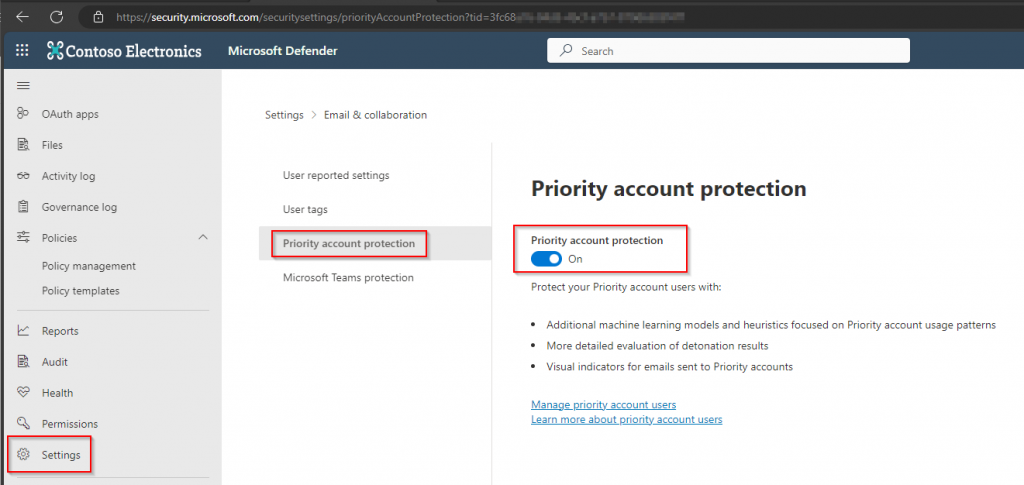The image size is (1024, 485).
Task: Click the Settings gear icon
Action: (x=23, y=455)
